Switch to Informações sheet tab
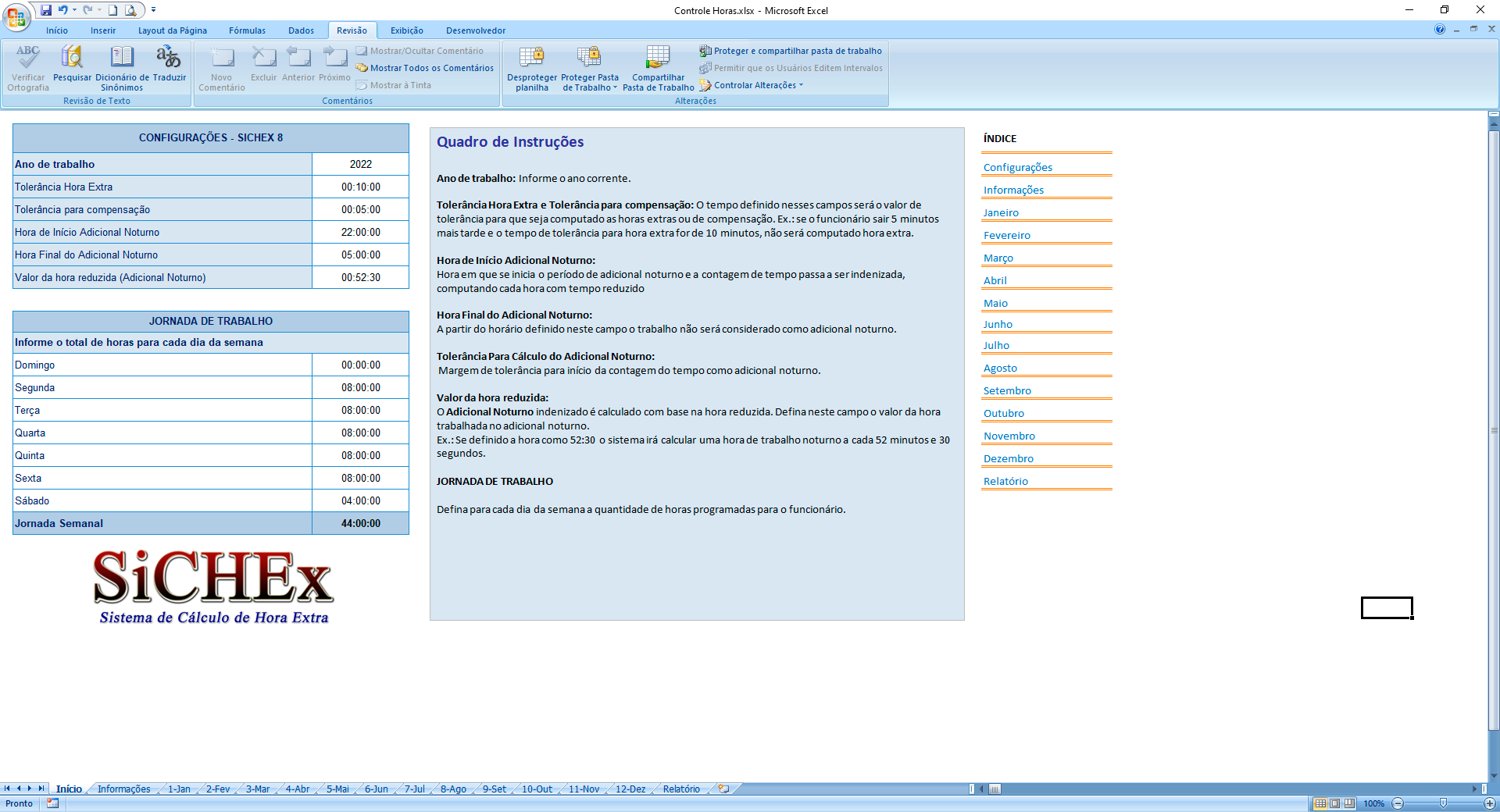This screenshot has width=1500, height=812. coord(123,789)
